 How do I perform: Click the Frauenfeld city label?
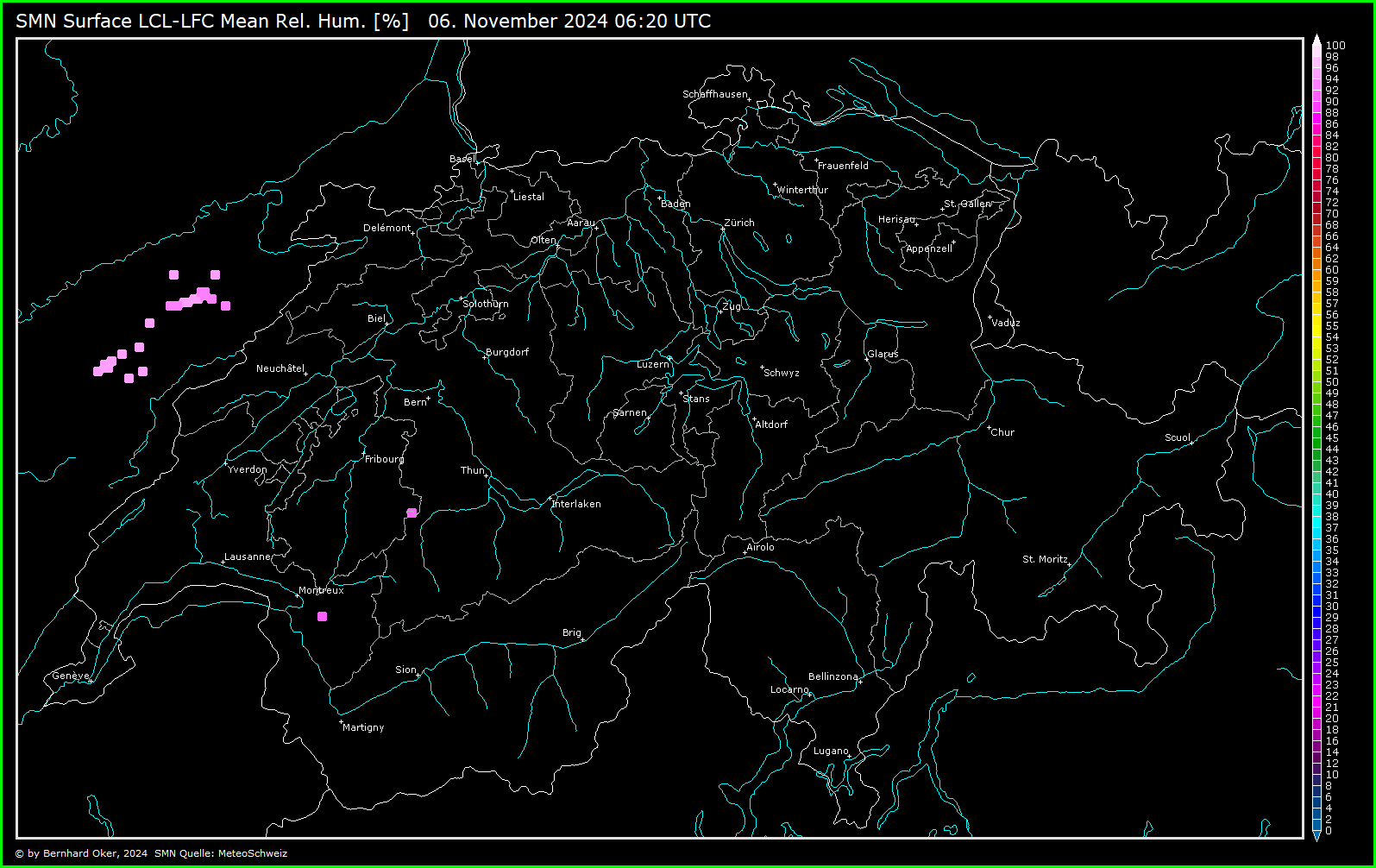(x=843, y=166)
